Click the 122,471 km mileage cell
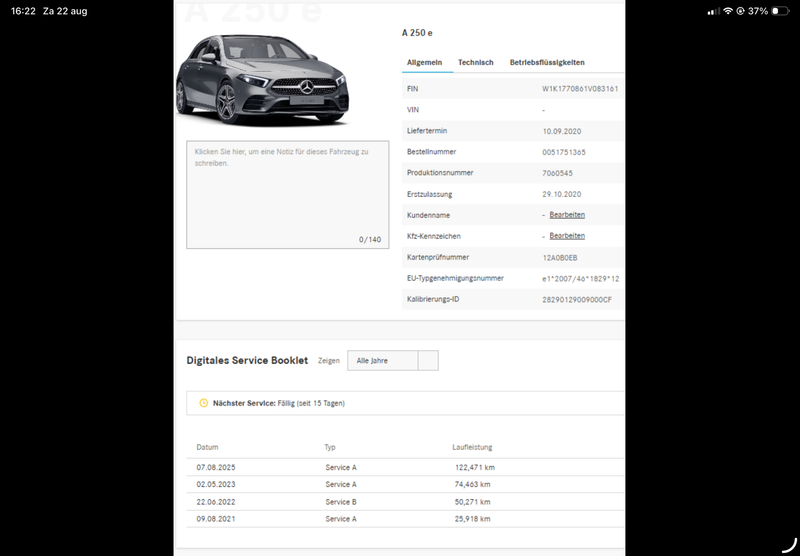Image resolution: width=800 pixels, height=556 pixels. 474,467
